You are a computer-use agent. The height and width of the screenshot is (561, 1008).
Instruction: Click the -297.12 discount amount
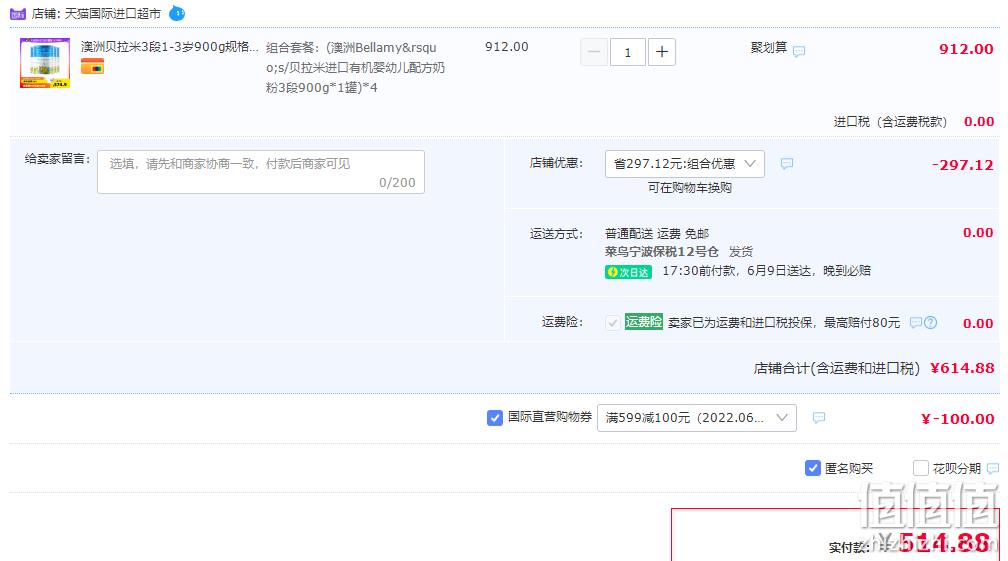pos(962,165)
